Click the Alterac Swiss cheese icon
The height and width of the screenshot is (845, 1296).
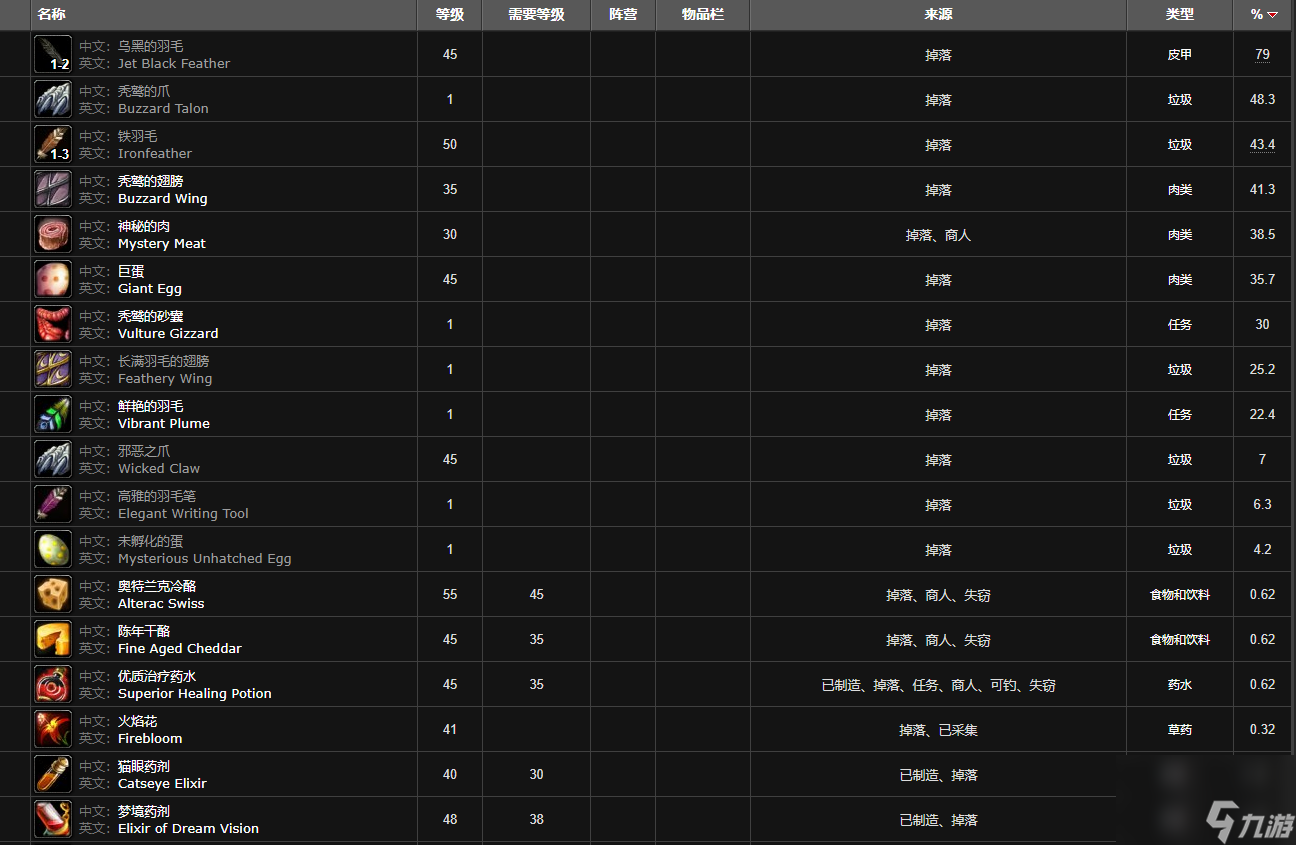click(53, 595)
